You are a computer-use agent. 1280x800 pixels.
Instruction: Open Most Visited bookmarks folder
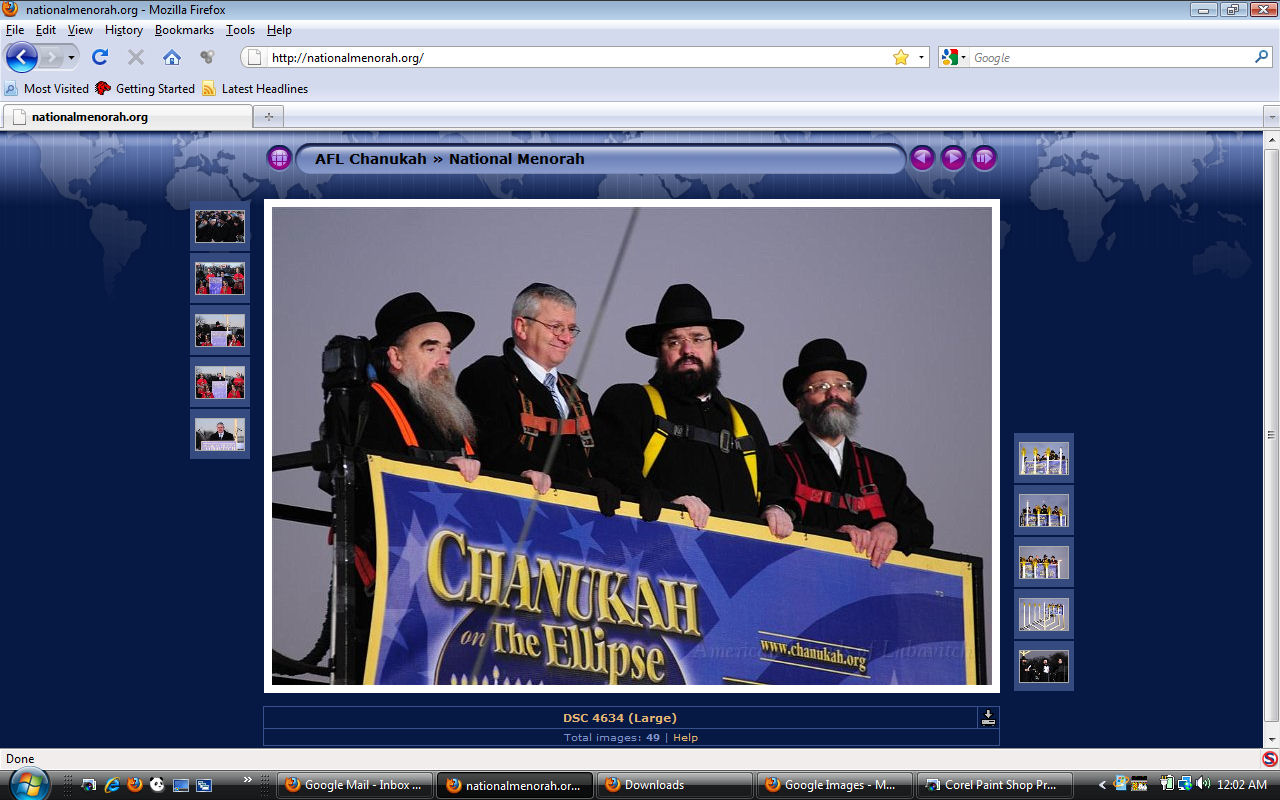pos(47,88)
